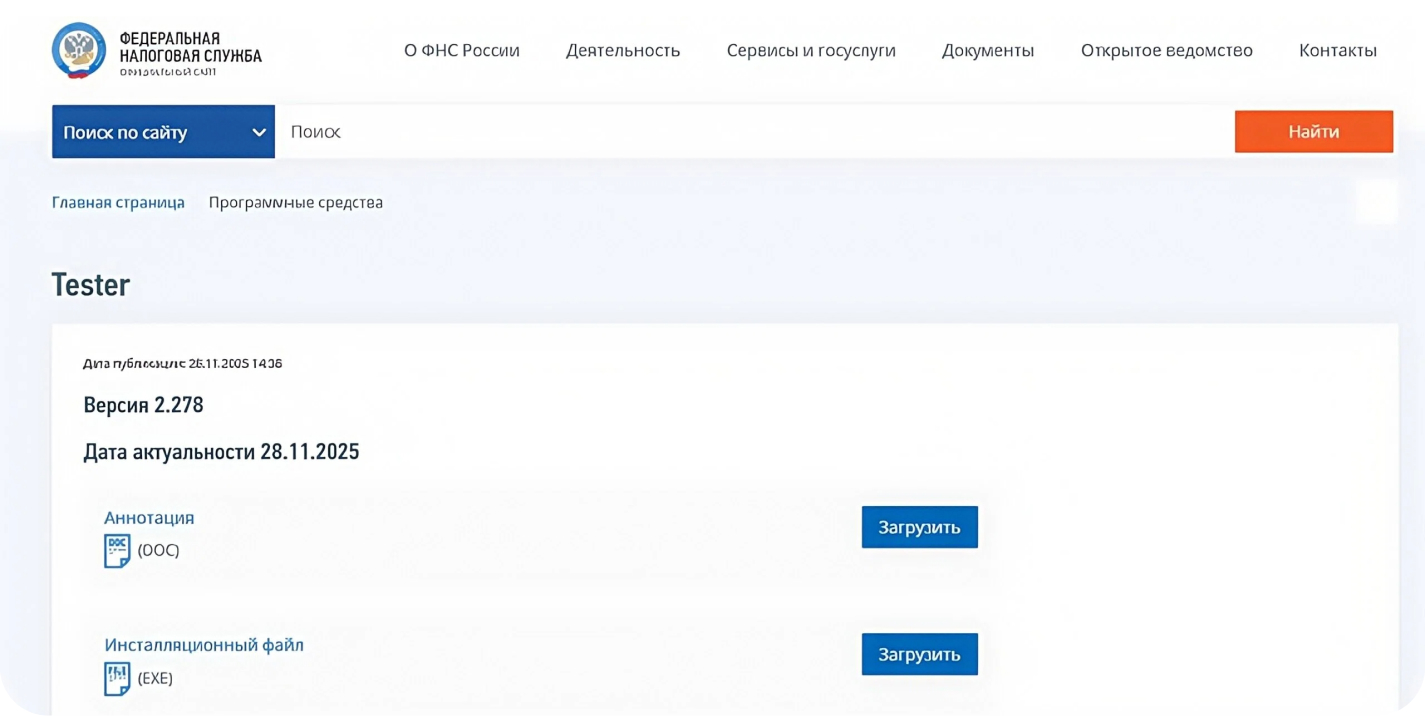Click the ФЕДЕРАЛЬНАЯ НАЛОГОВАЯ СЛУЖБА site title
1425x716 pixels.
coord(190,48)
